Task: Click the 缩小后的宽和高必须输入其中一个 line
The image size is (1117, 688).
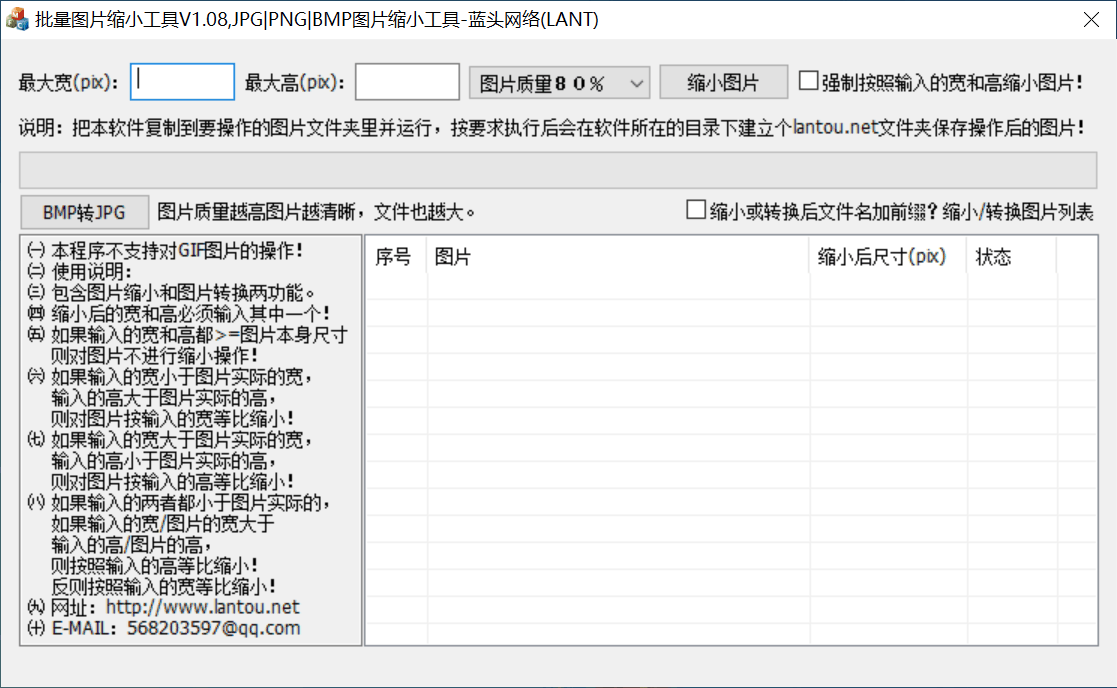Action: tap(191, 313)
